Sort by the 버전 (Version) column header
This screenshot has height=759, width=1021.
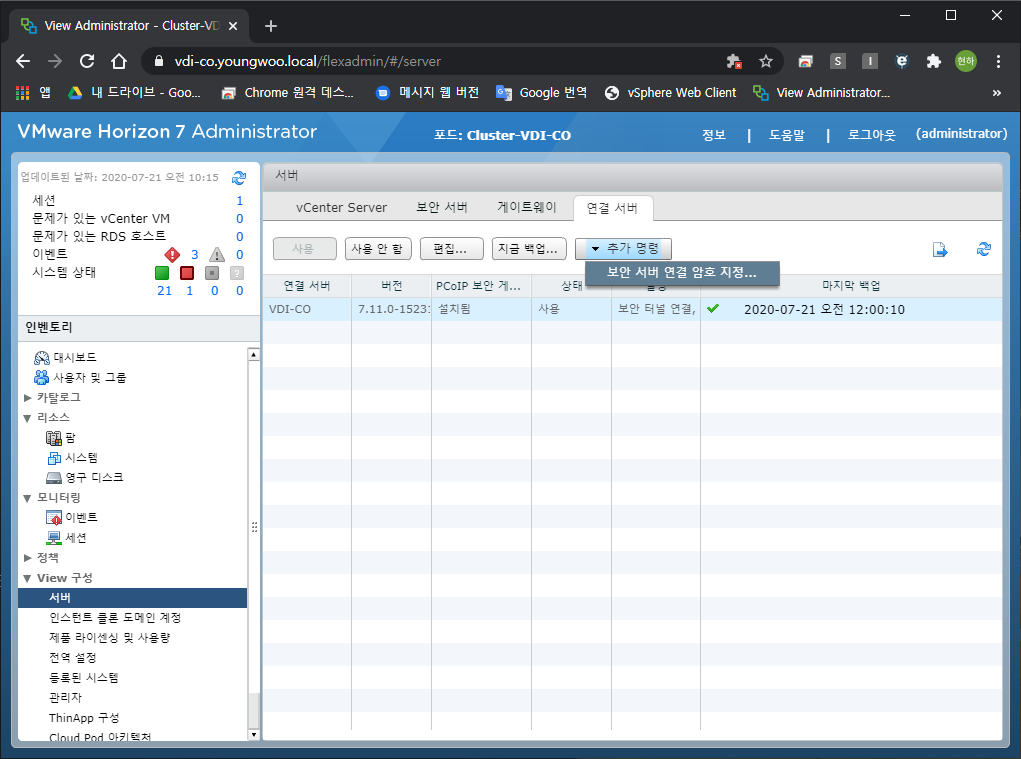391,286
